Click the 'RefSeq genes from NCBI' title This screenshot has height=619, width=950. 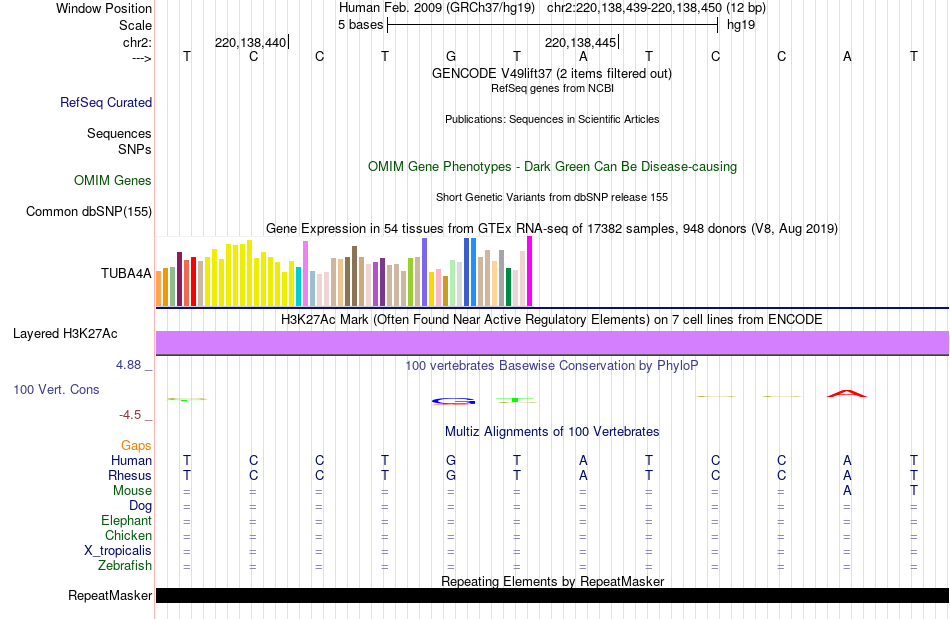pos(552,88)
